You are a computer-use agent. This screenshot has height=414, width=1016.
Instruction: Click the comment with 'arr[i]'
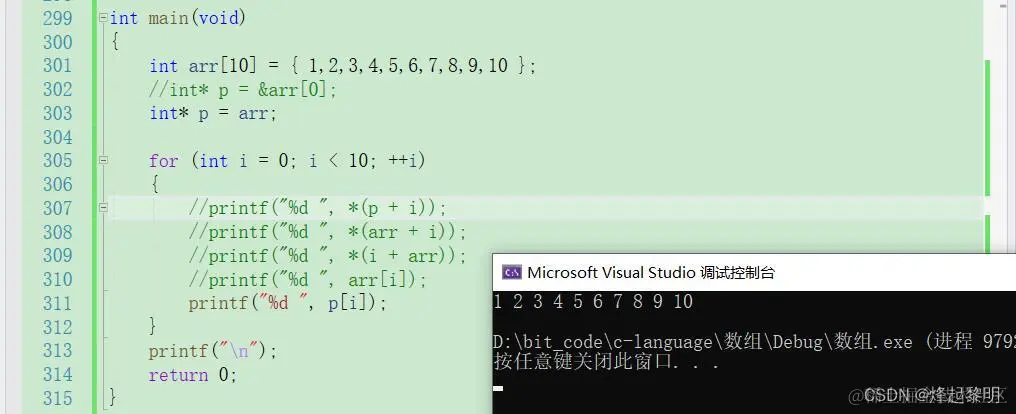(308, 279)
